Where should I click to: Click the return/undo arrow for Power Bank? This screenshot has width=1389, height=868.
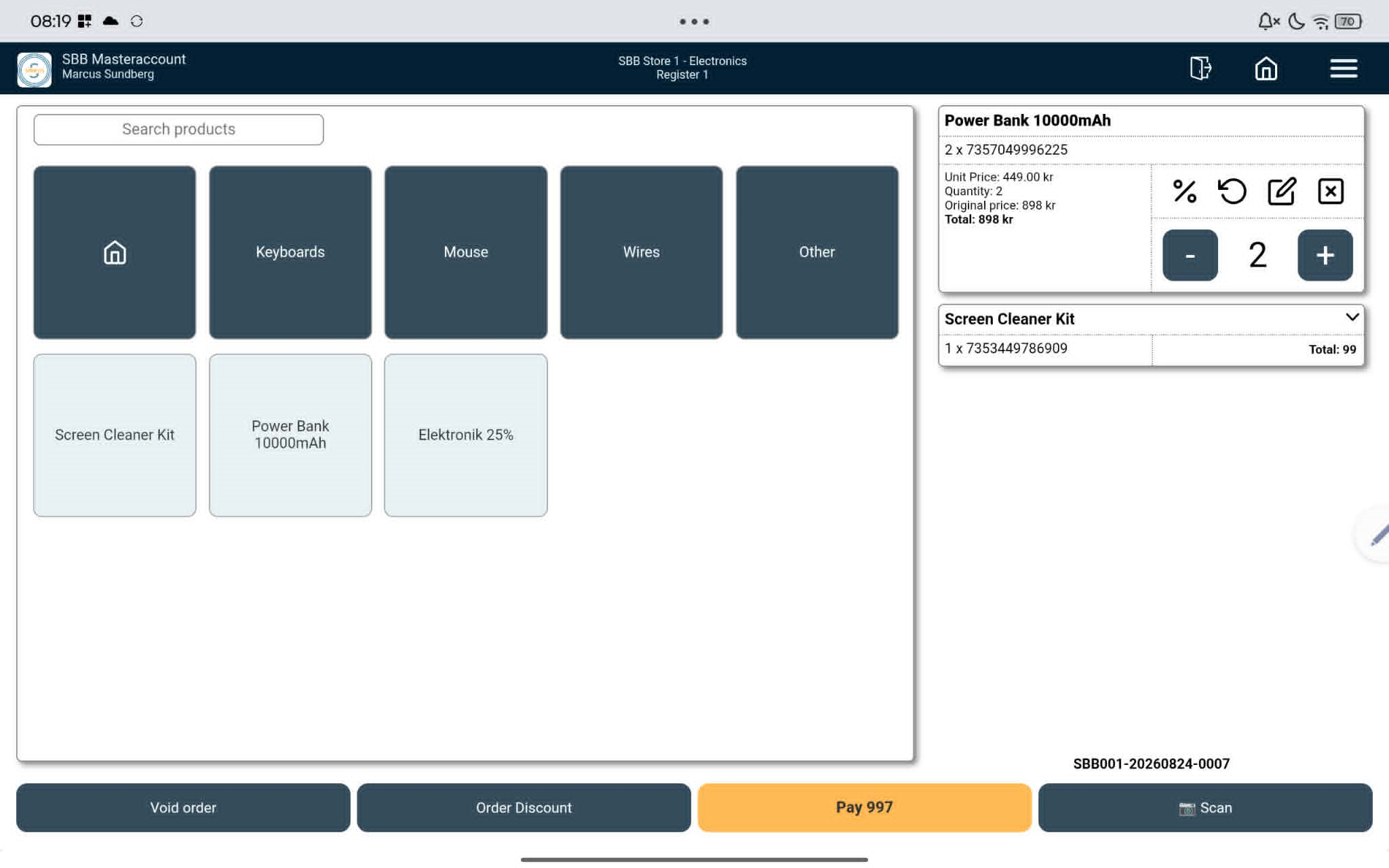point(1232,191)
